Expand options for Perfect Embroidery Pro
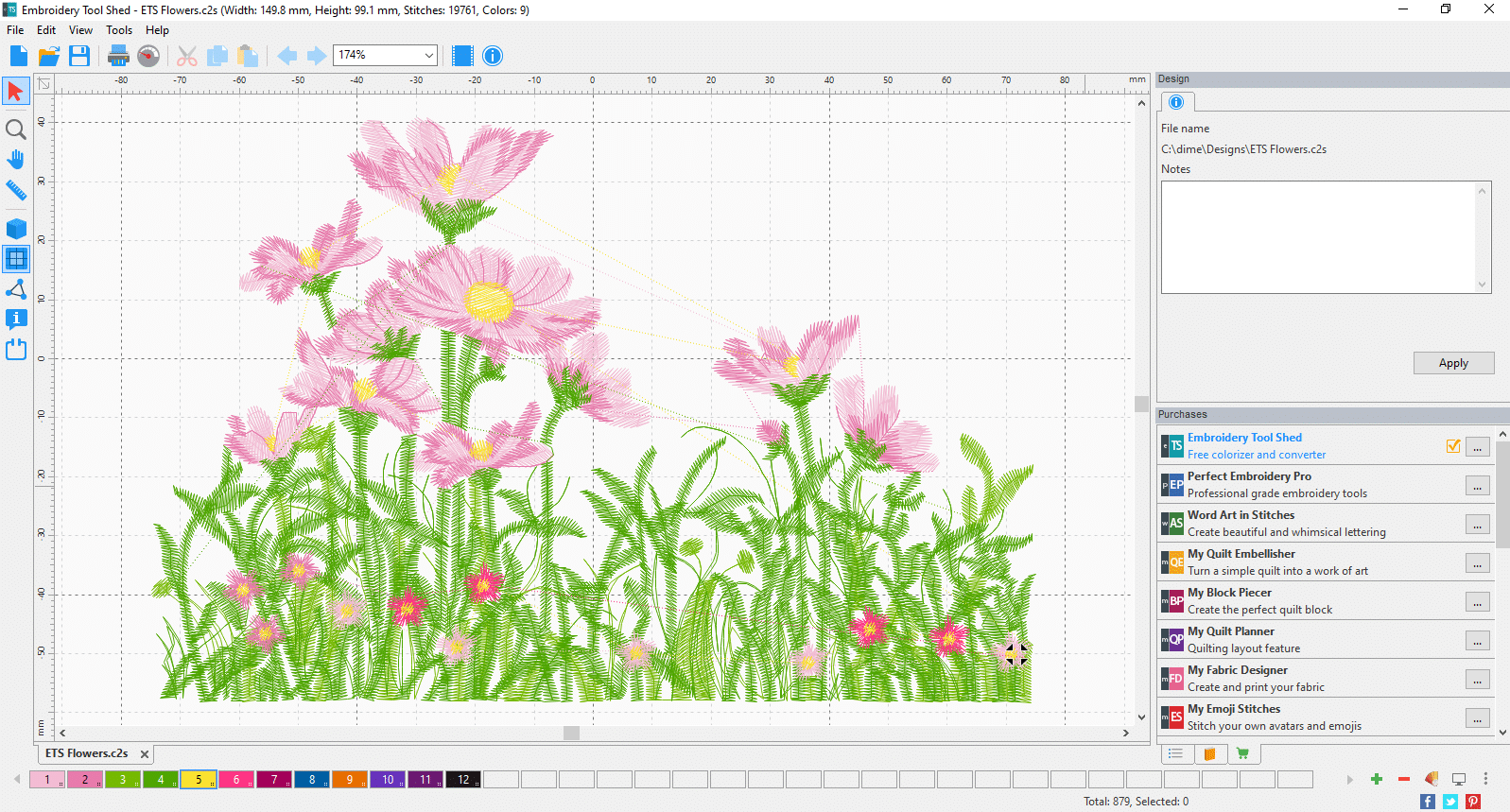 1477,486
